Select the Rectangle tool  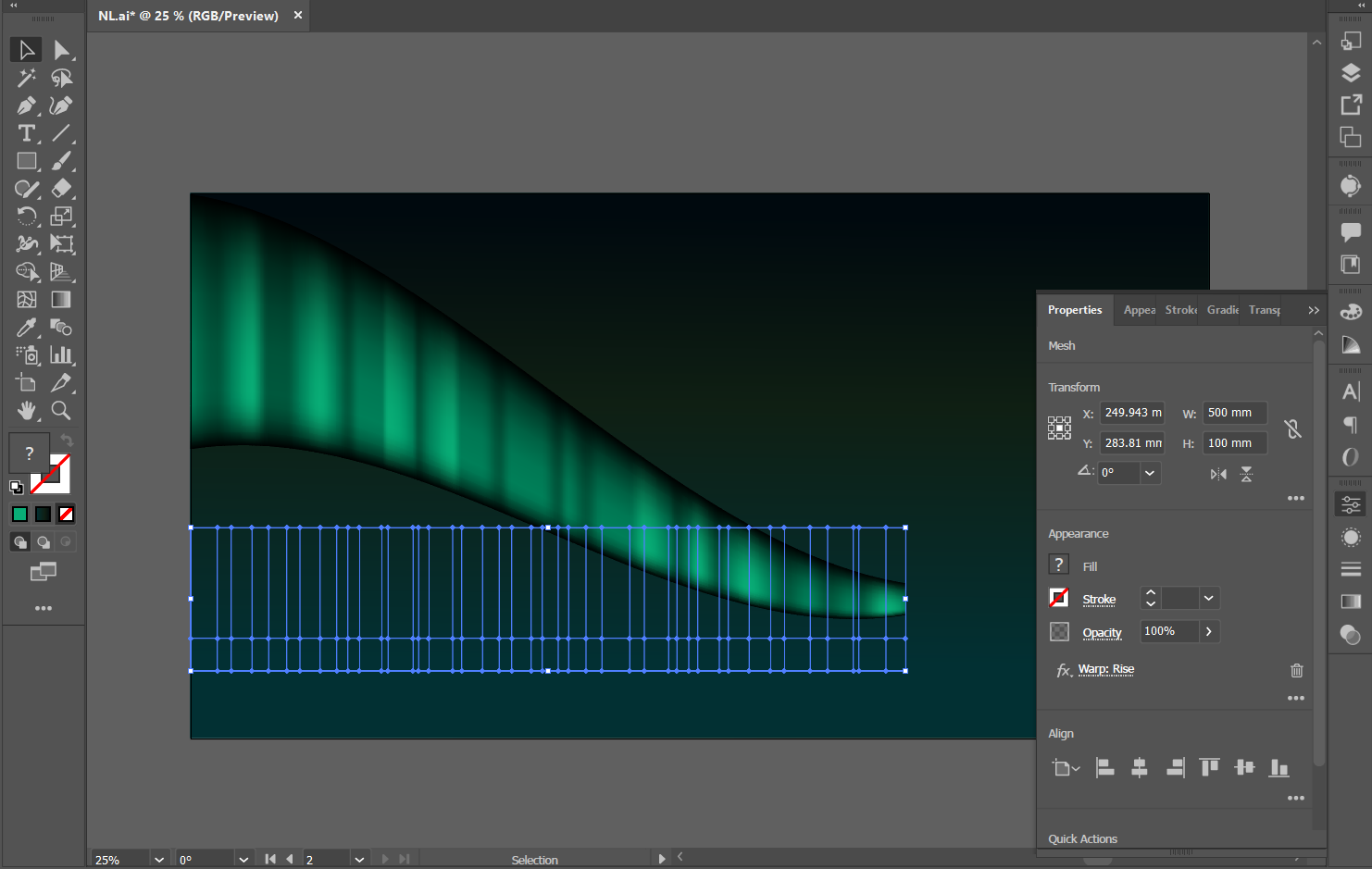tap(26, 161)
